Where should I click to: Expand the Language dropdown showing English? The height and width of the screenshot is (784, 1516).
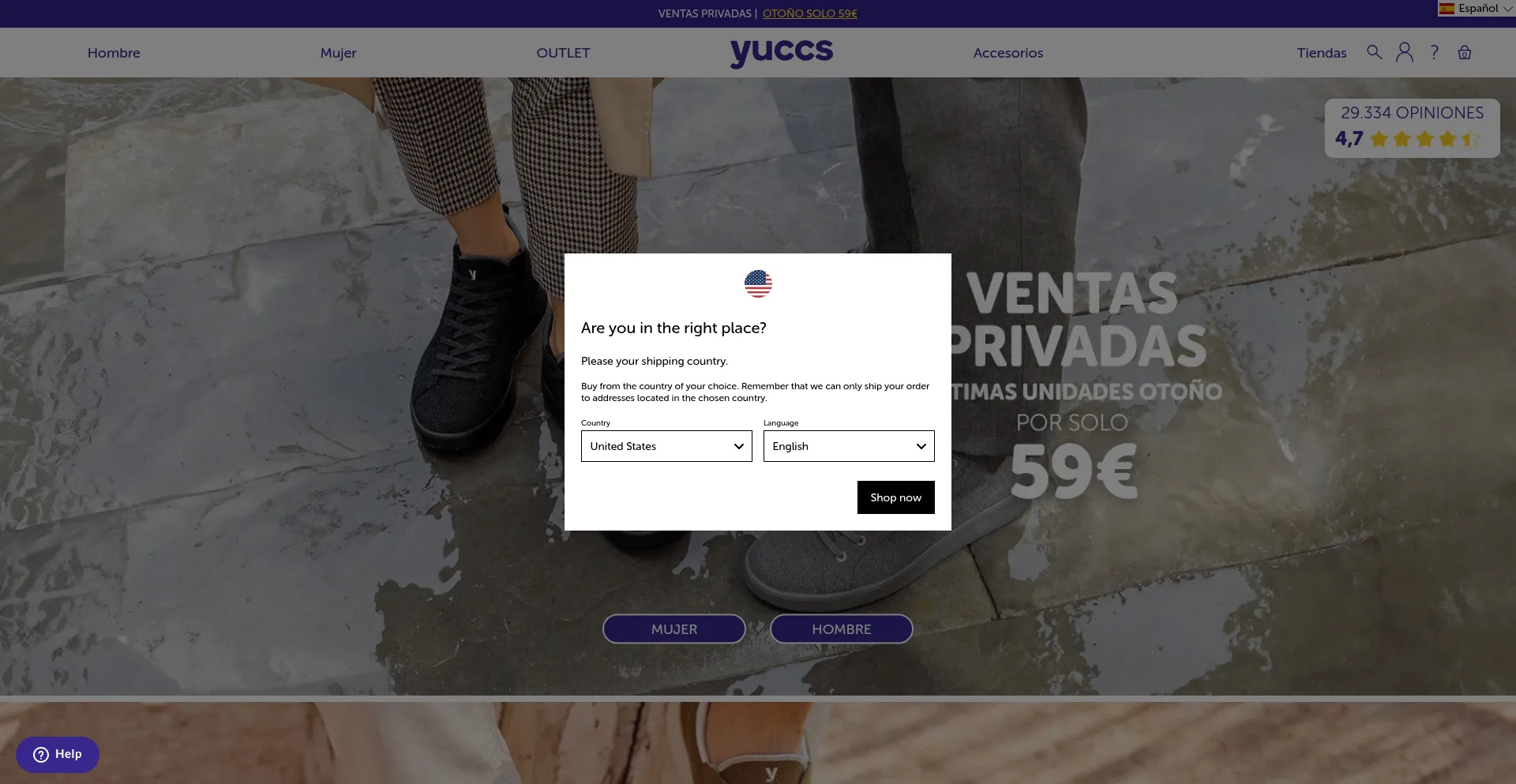849,446
